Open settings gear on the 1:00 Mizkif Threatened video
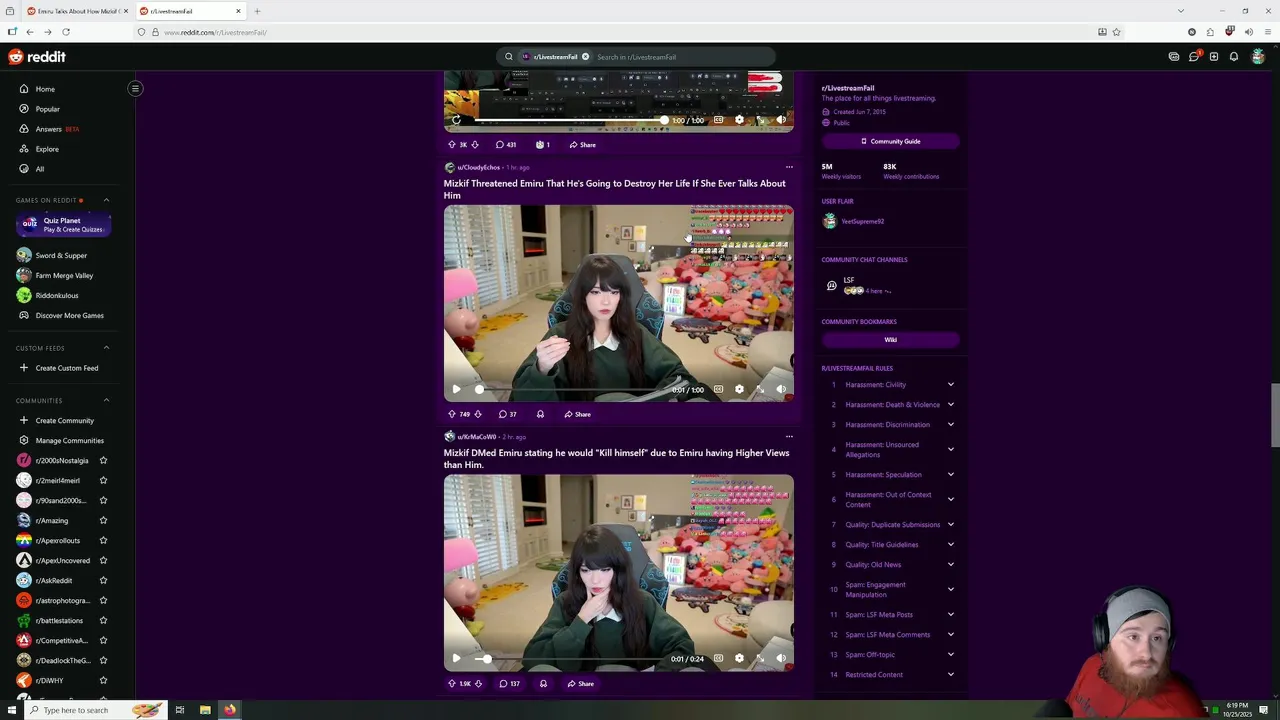Image resolution: width=1280 pixels, height=720 pixels. [x=739, y=389]
